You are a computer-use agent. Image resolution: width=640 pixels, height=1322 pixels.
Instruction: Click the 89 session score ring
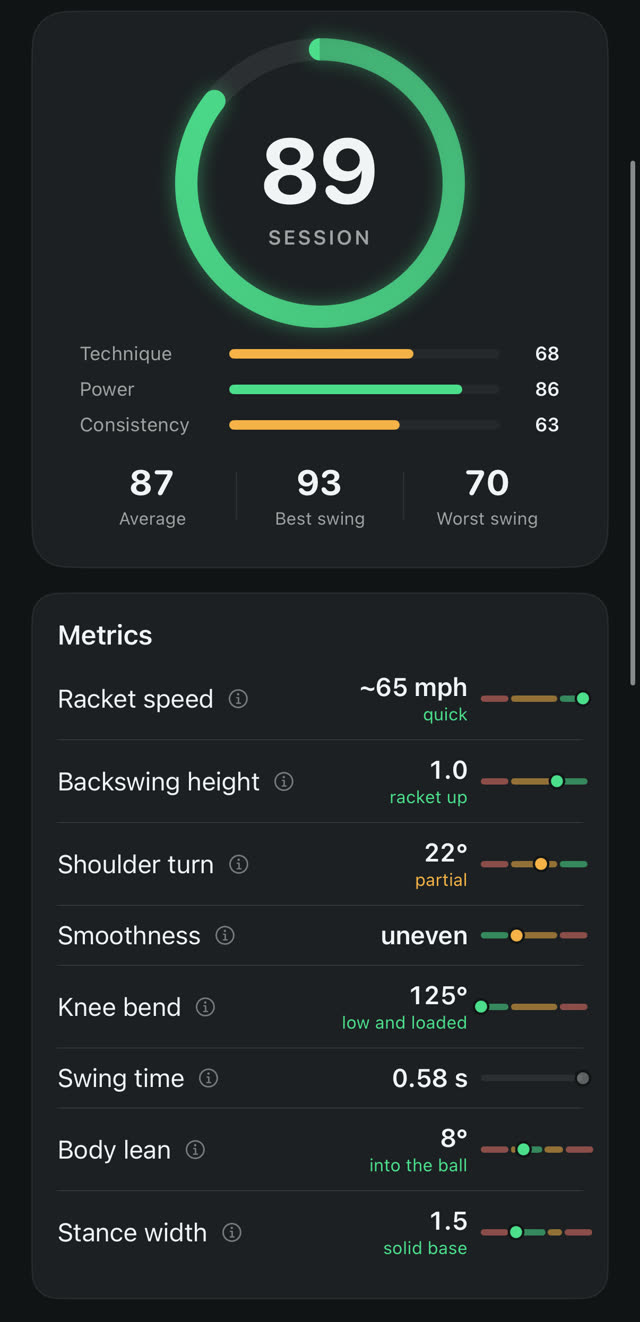[x=320, y=183]
